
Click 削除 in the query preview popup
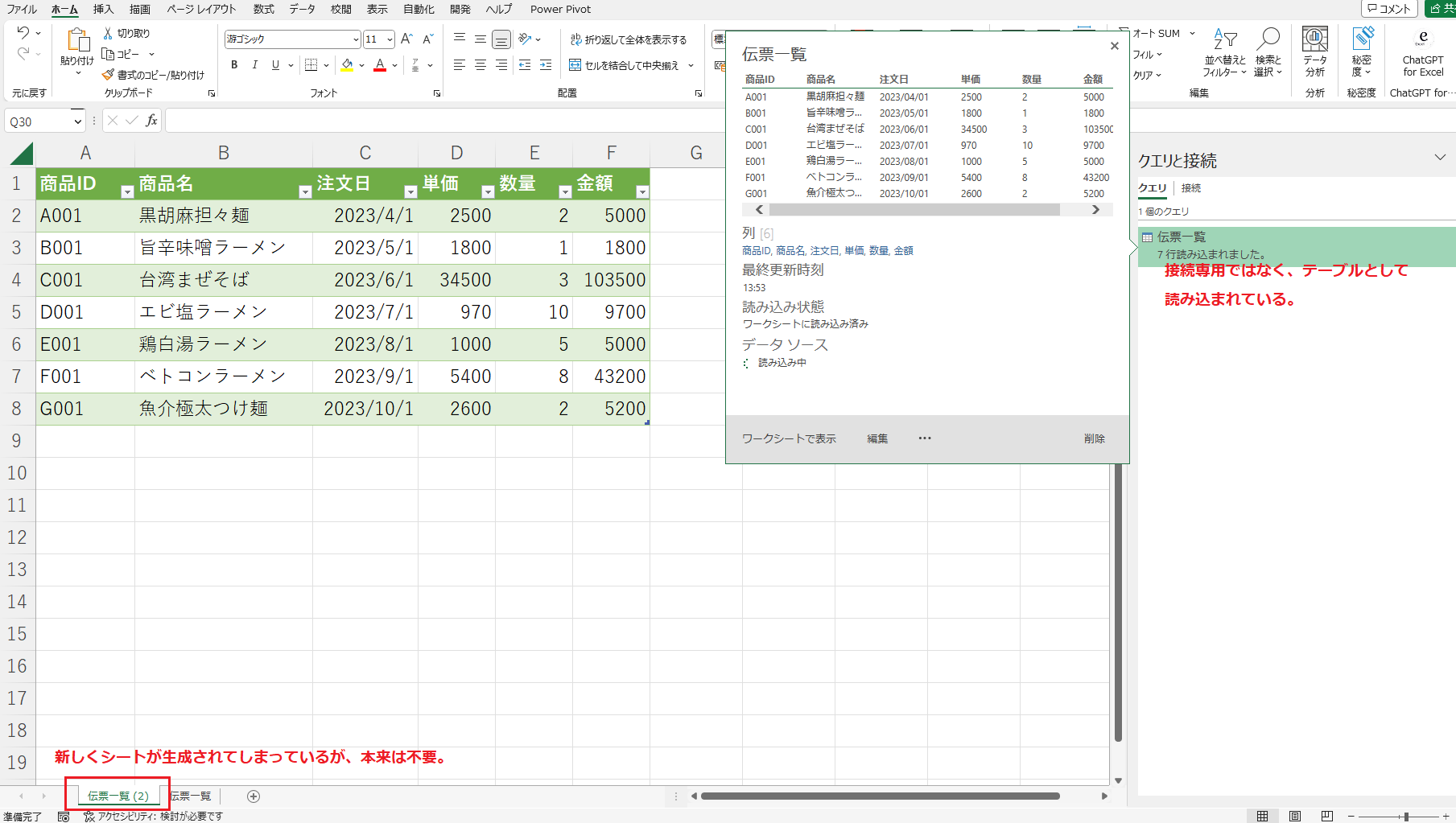tap(1094, 438)
